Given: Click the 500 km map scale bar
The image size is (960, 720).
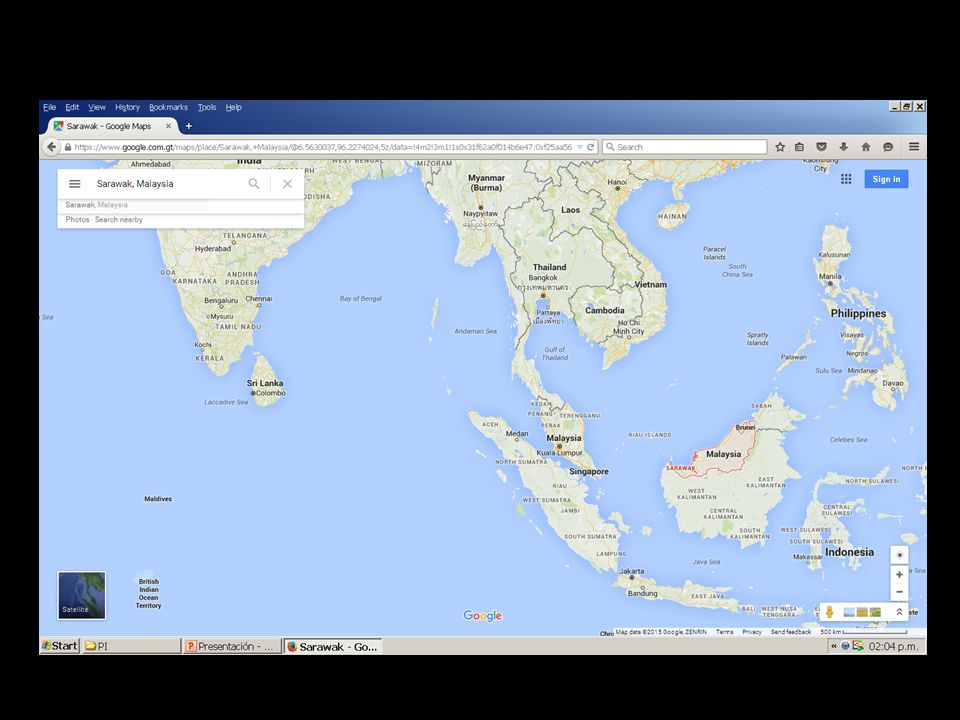Looking at the screenshot, I should click(863, 632).
